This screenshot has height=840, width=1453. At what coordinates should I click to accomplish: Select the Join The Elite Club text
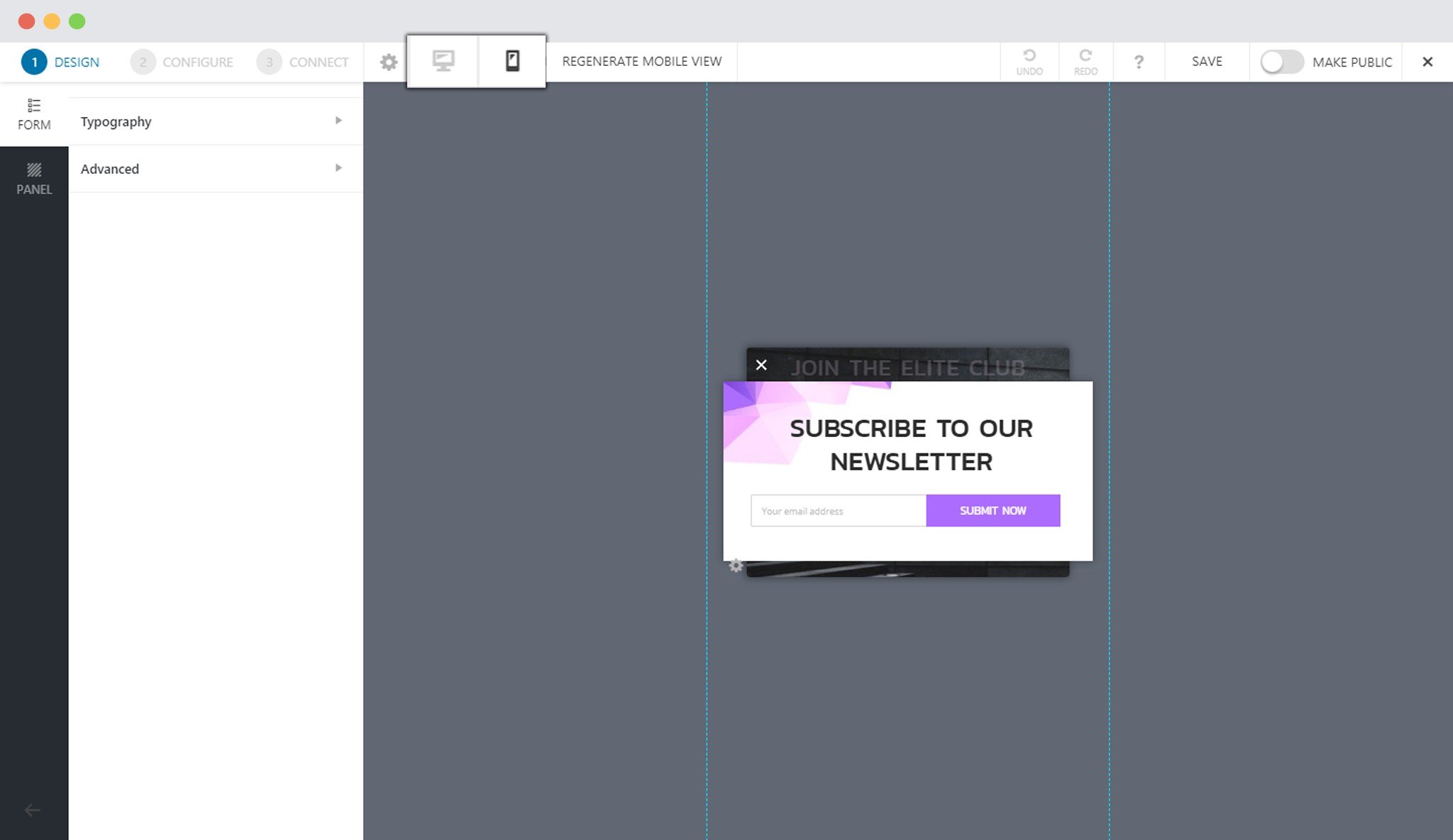tap(907, 367)
